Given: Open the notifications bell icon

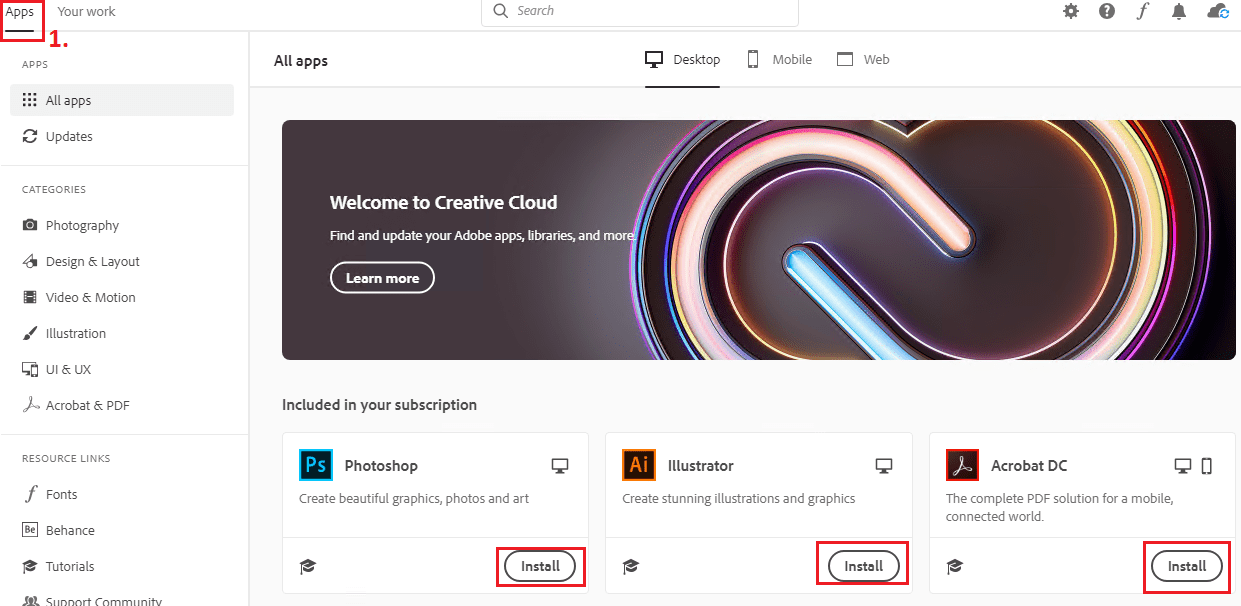Looking at the screenshot, I should tap(1179, 11).
